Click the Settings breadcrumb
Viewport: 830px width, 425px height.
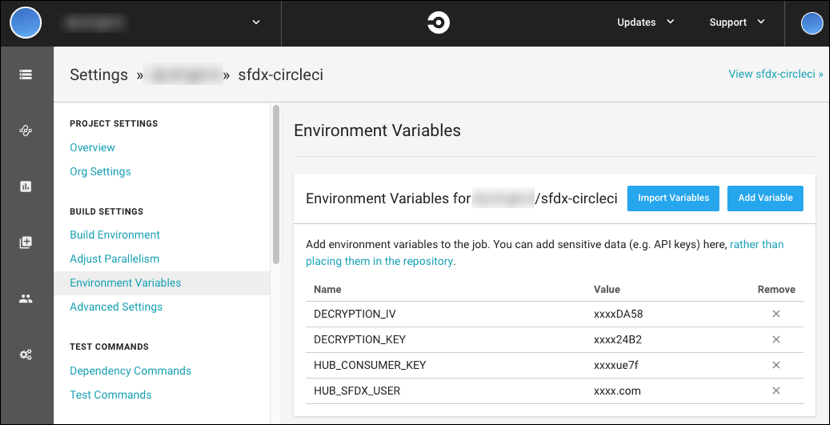pyautogui.click(x=98, y=75)
